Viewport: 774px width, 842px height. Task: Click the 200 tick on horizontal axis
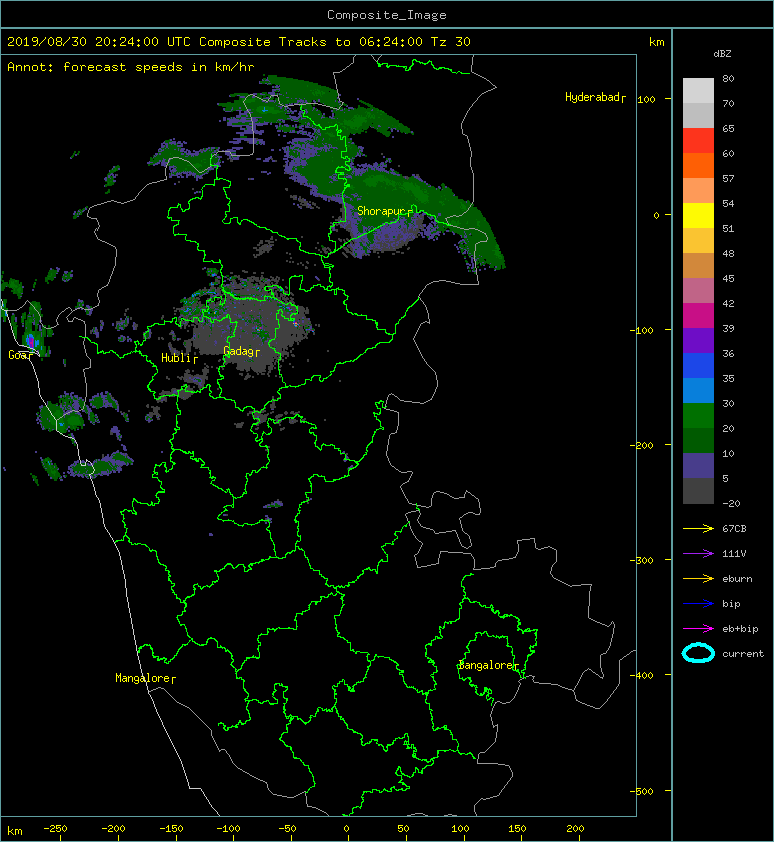point(575,829)
